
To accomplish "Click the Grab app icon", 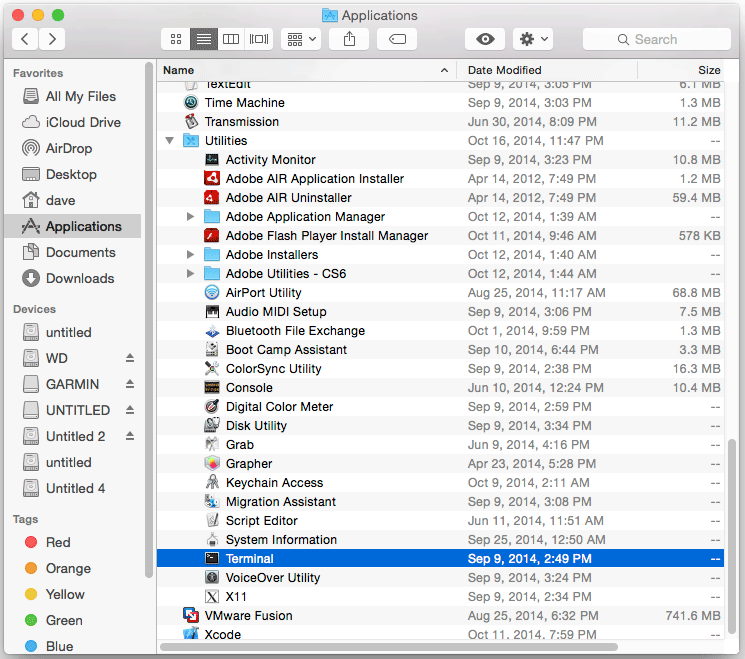I will pyautogui.click(x=212, y=445).
